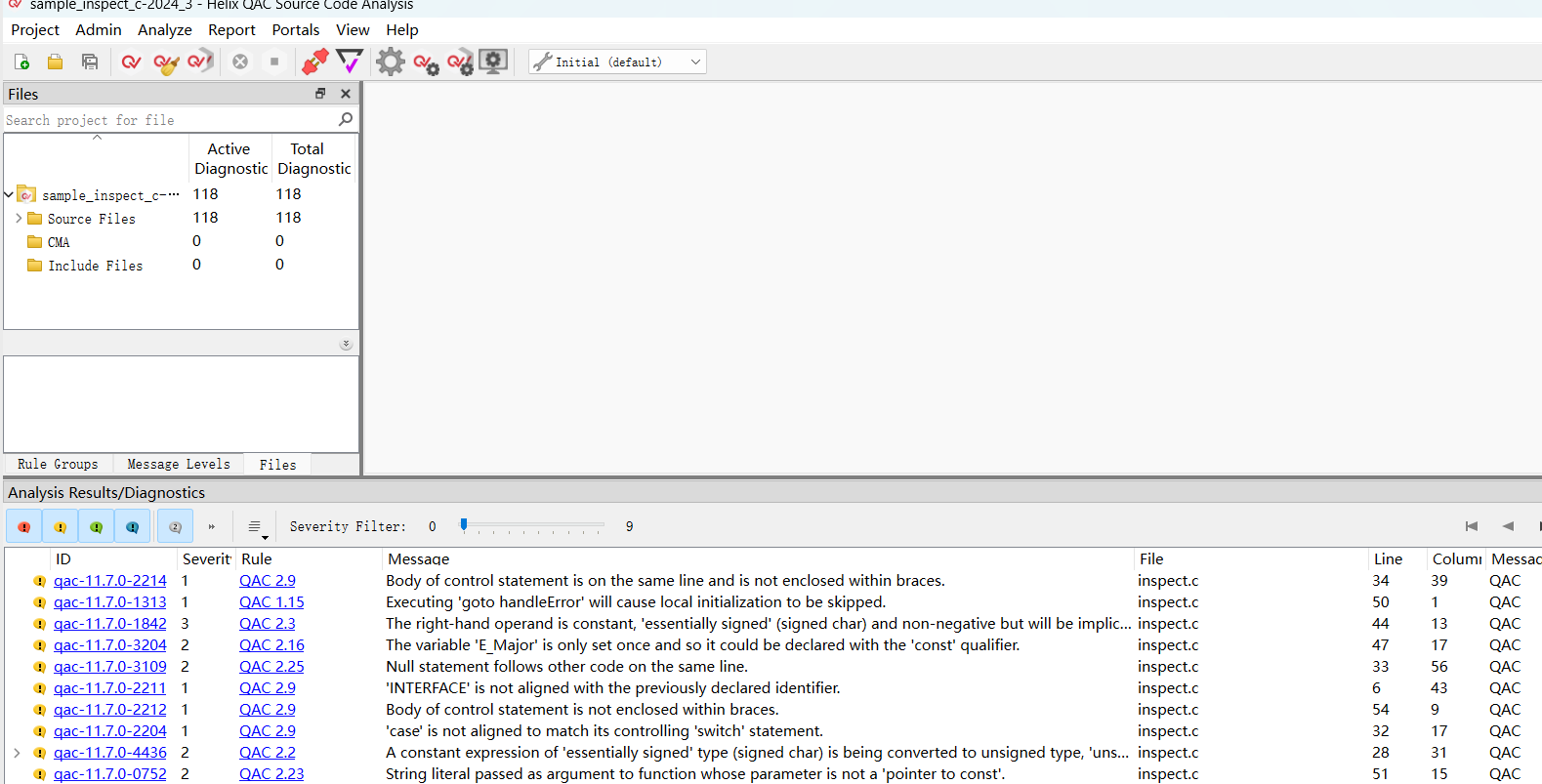The image size is (1542, 784).
Task: Click the monitor with gear icon
Action: click(493, 62)
